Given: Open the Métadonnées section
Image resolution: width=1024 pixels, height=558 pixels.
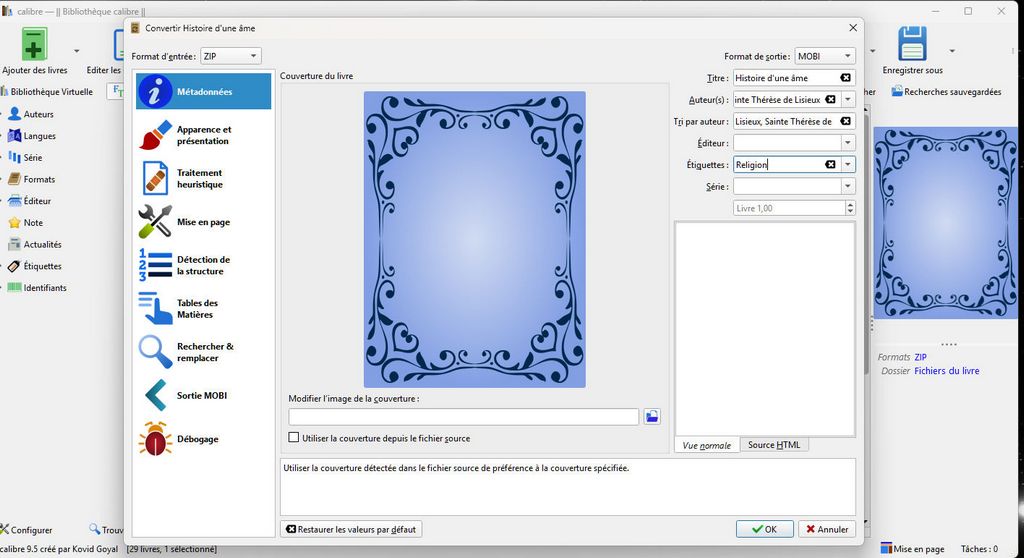Looking at the screenshot, I should coord(203,92).
